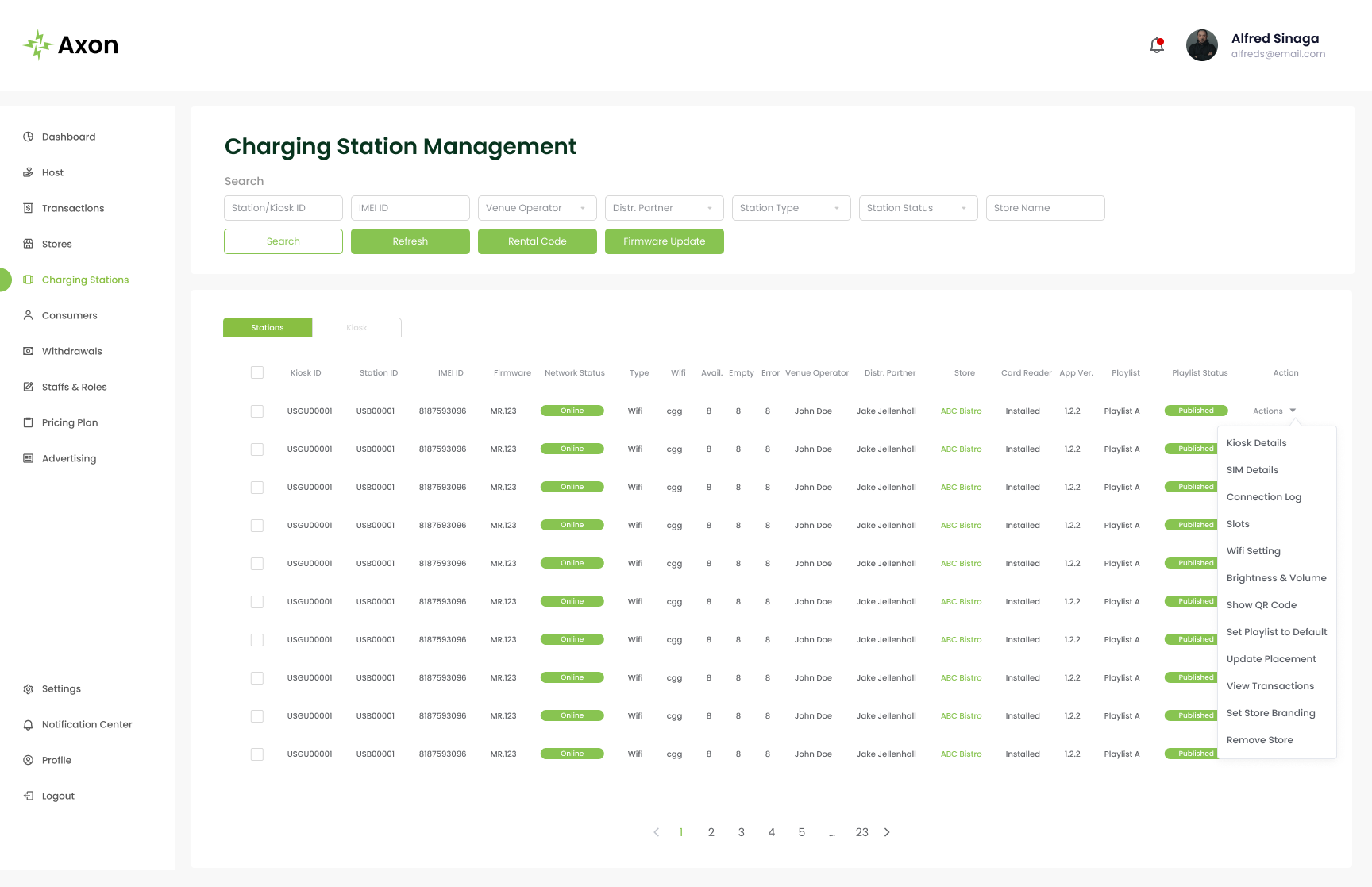Open Settings gear icon in sidebar

click(x=28, y=688)
